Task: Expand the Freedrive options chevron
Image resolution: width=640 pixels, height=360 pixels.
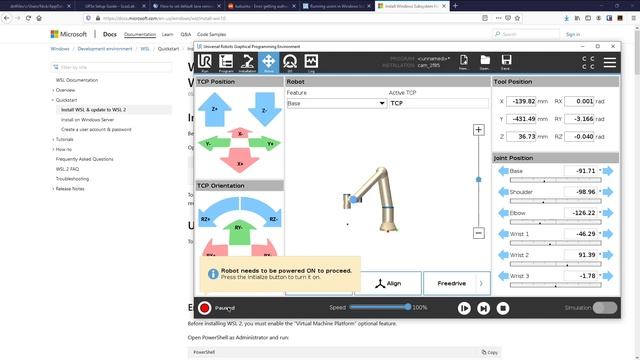Action: pyautogui.click(x=481, y=283)
